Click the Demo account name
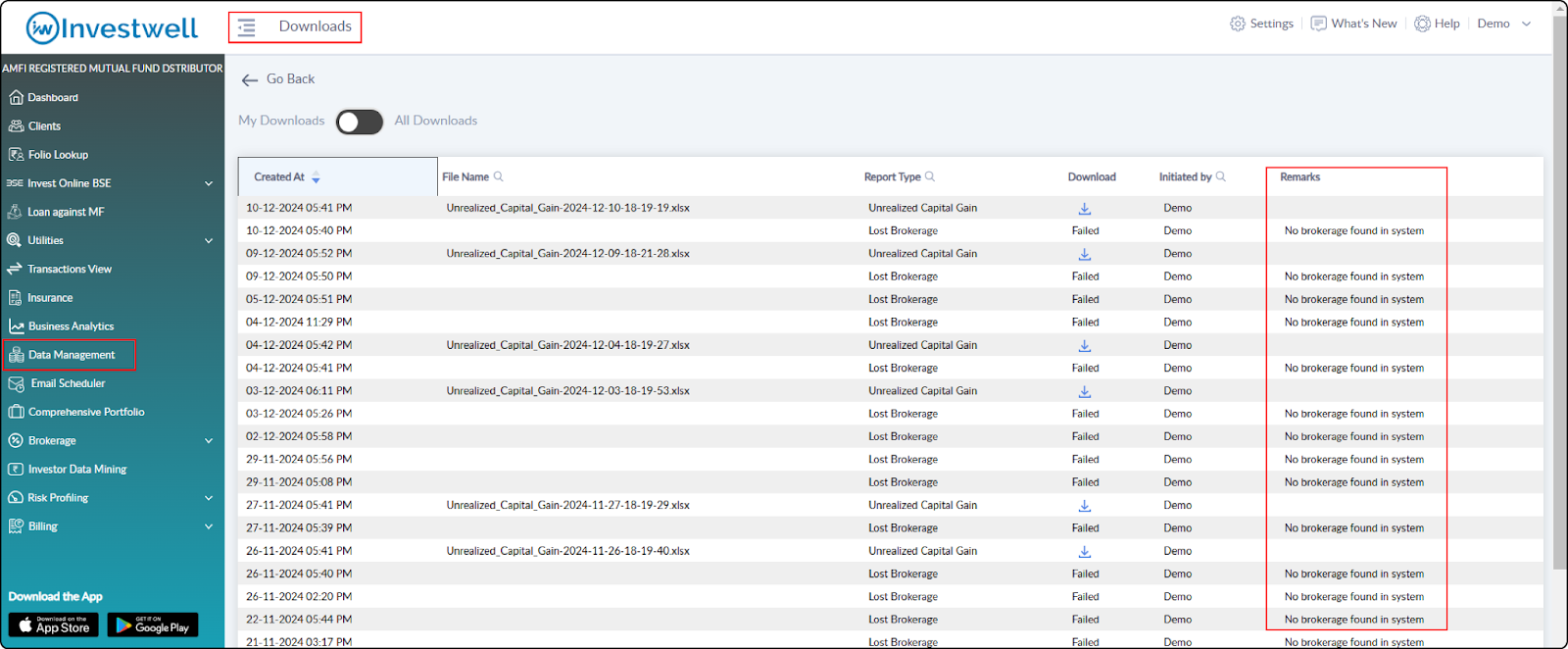 (x=1494, y=24)
